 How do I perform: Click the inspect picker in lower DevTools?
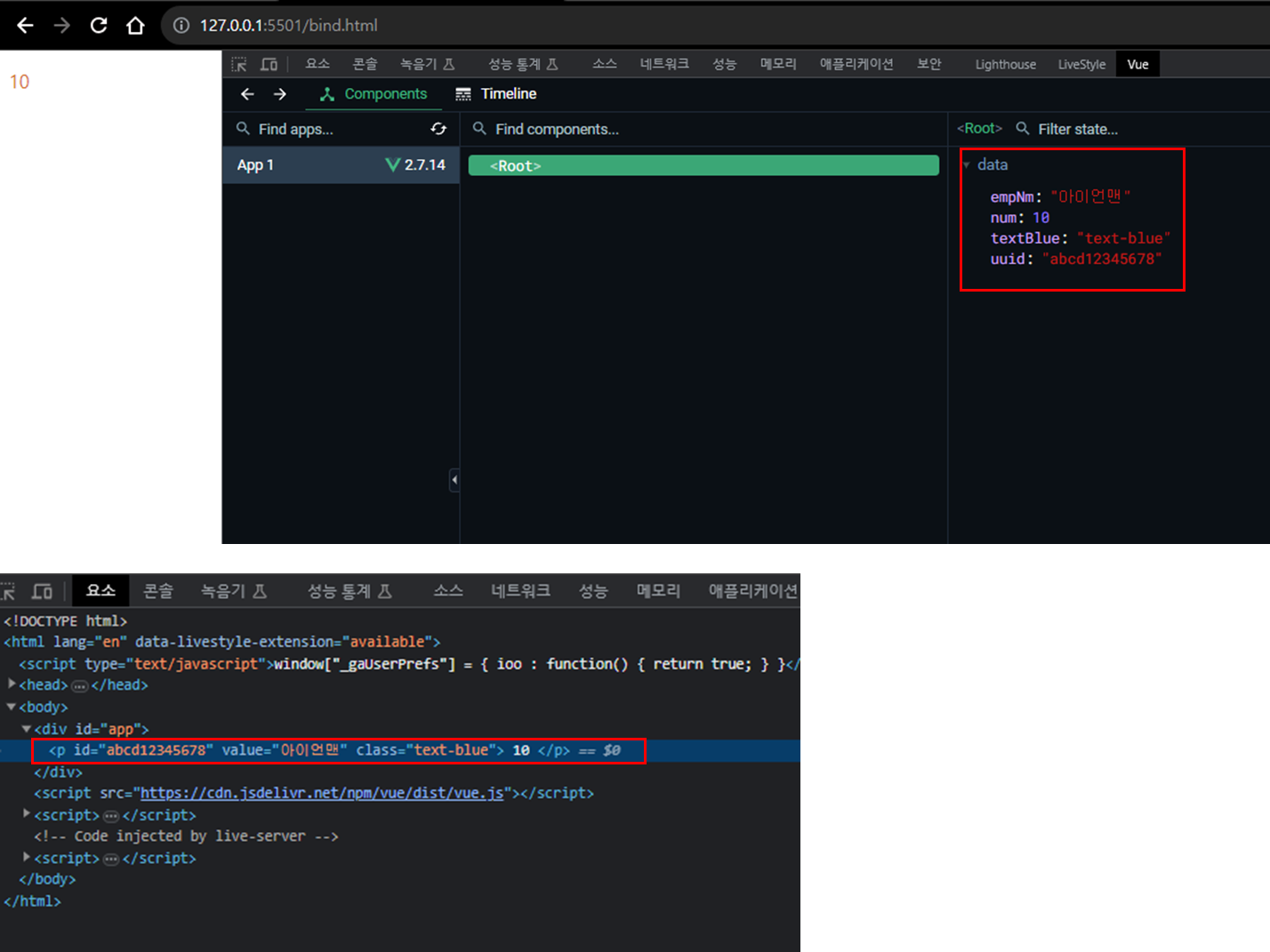(8, 591)
